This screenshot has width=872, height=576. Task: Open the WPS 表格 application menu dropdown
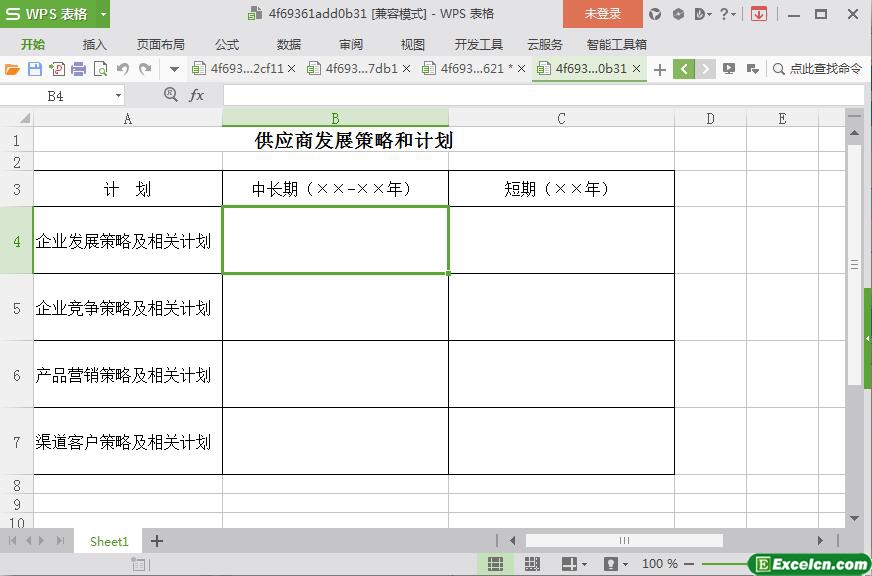tap(103, 14)
